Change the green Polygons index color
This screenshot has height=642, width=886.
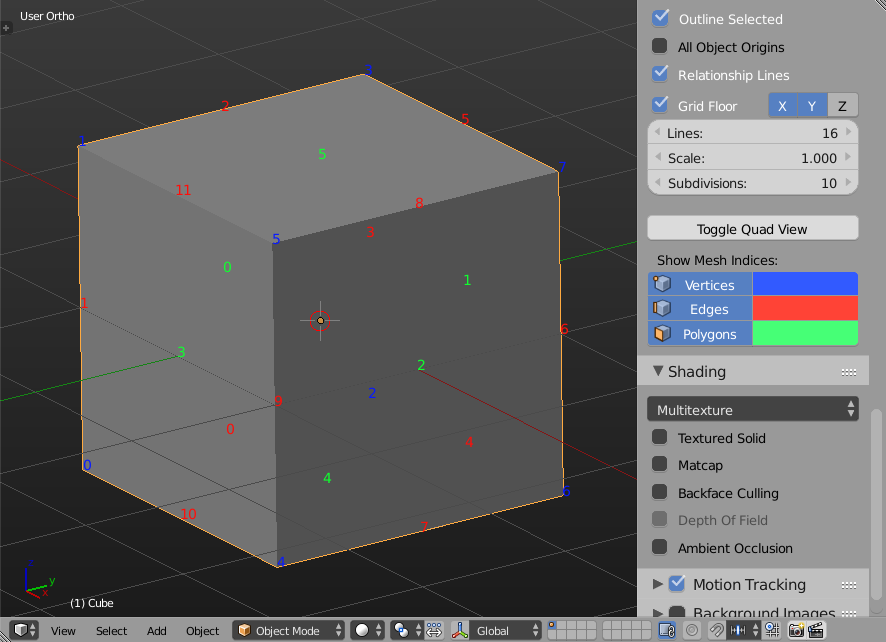click(805, 333)
